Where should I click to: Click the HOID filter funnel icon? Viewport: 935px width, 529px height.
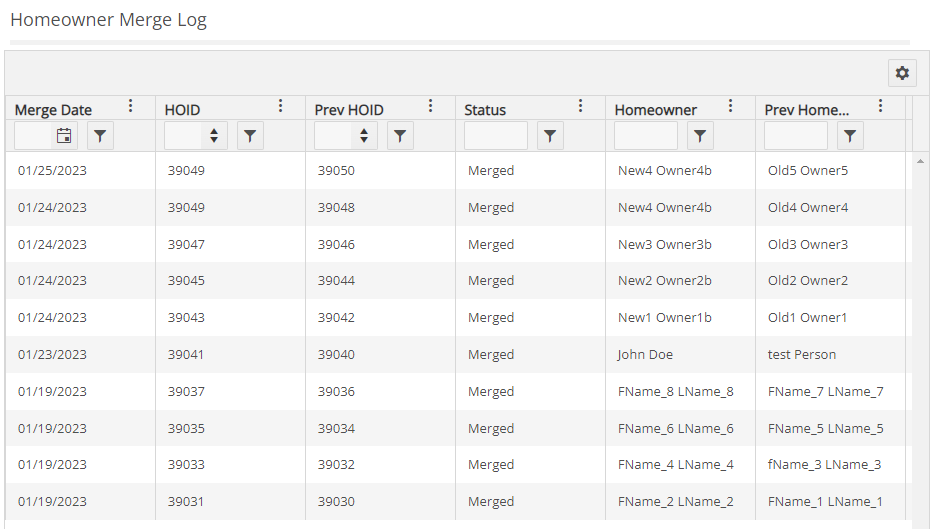[x=250, y=136]
